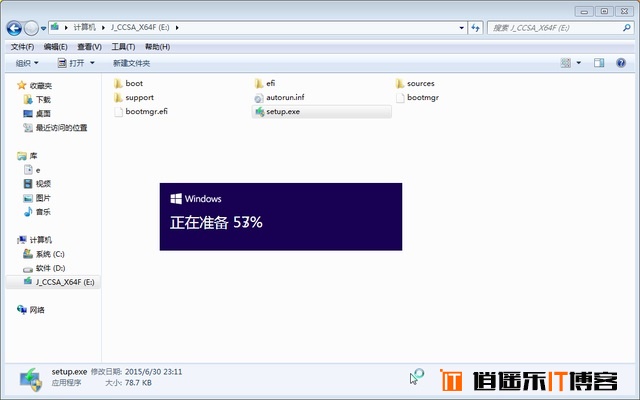Viewport: 640px width, 400px height.
Task: Click the modified date 2015/6/30 23:11
Action: 153,372
